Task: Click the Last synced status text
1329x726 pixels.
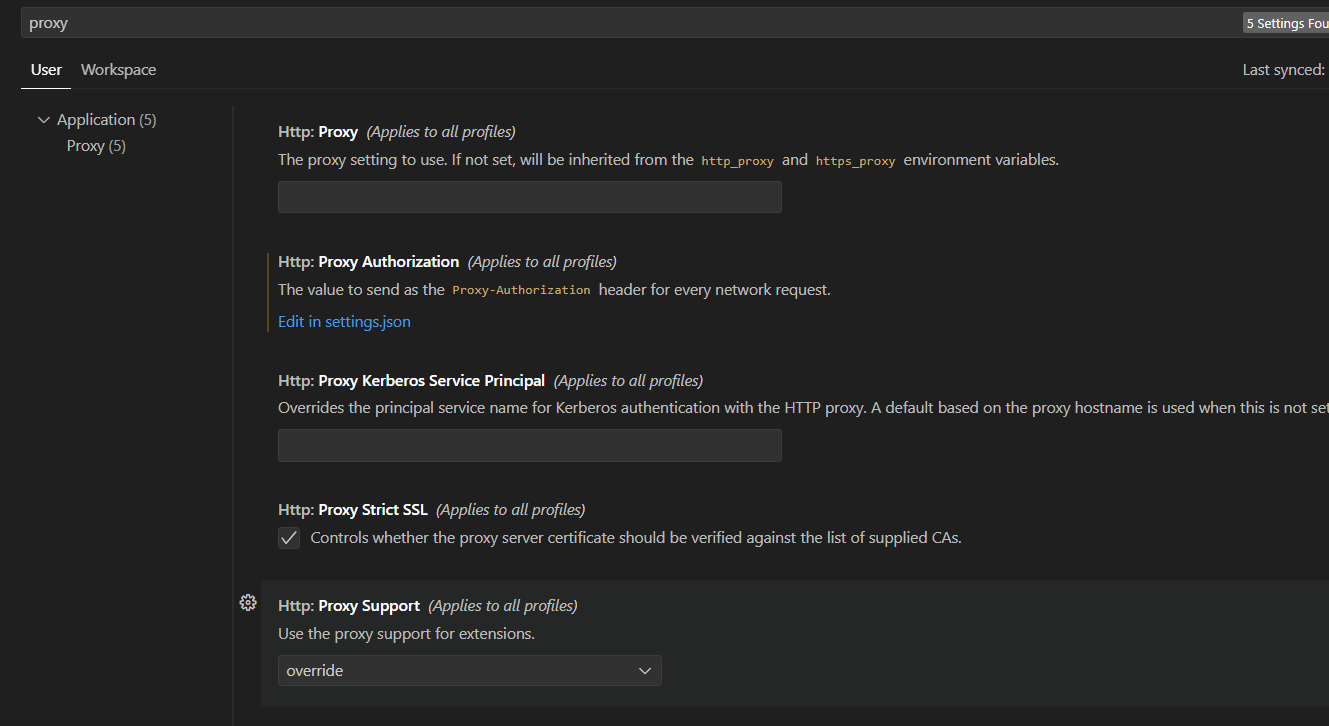Action: pos(1290,69)
